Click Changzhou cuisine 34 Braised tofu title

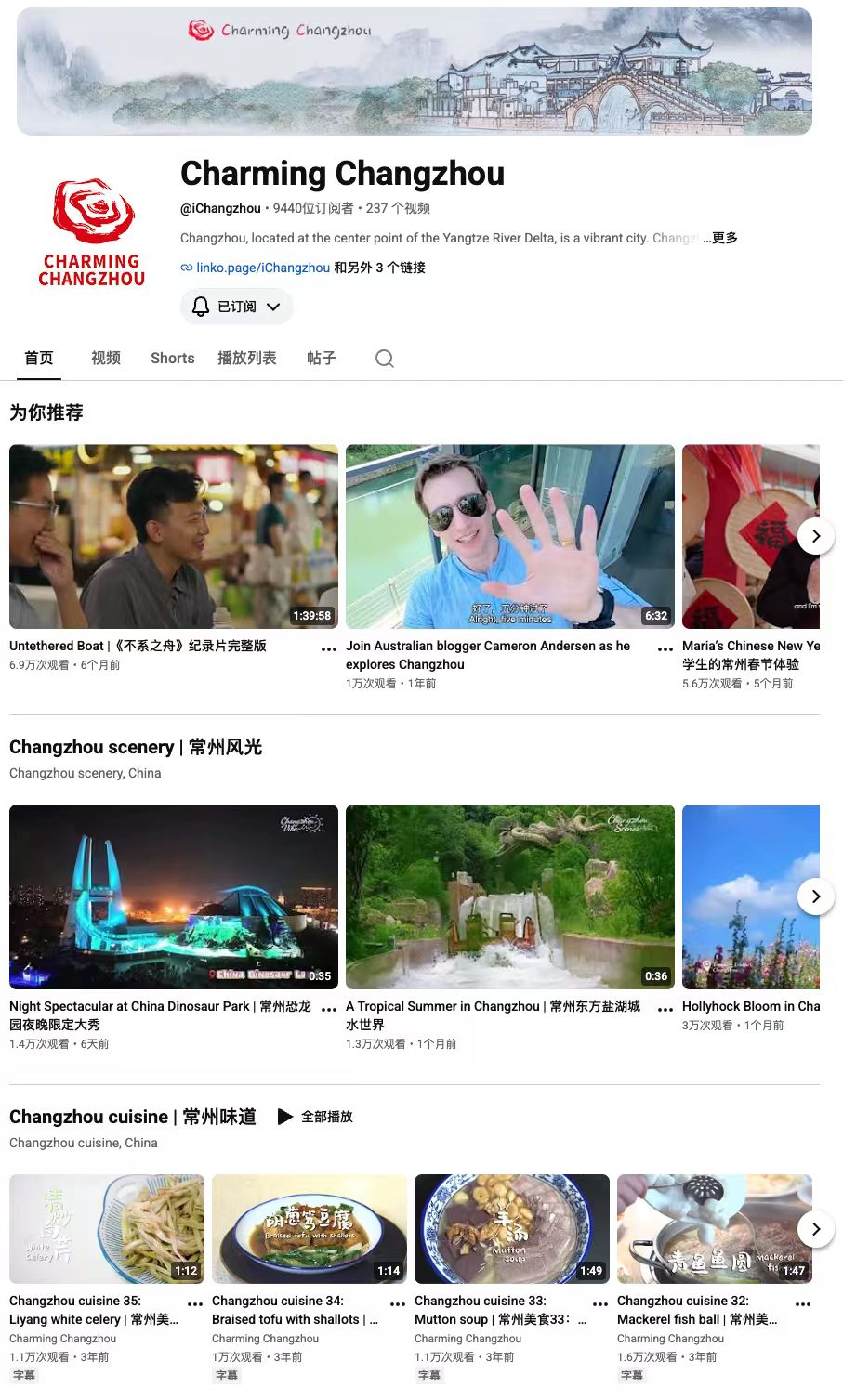[295, 1310]
